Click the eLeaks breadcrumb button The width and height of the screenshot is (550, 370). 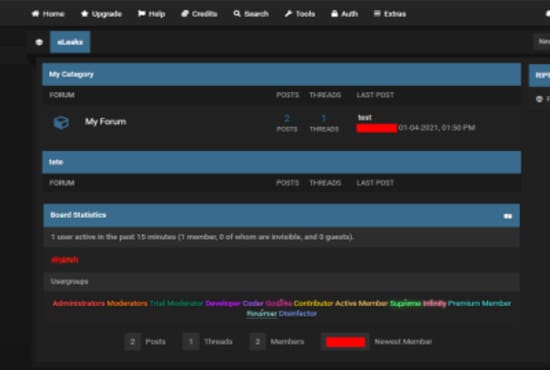[x=70, y=42]
